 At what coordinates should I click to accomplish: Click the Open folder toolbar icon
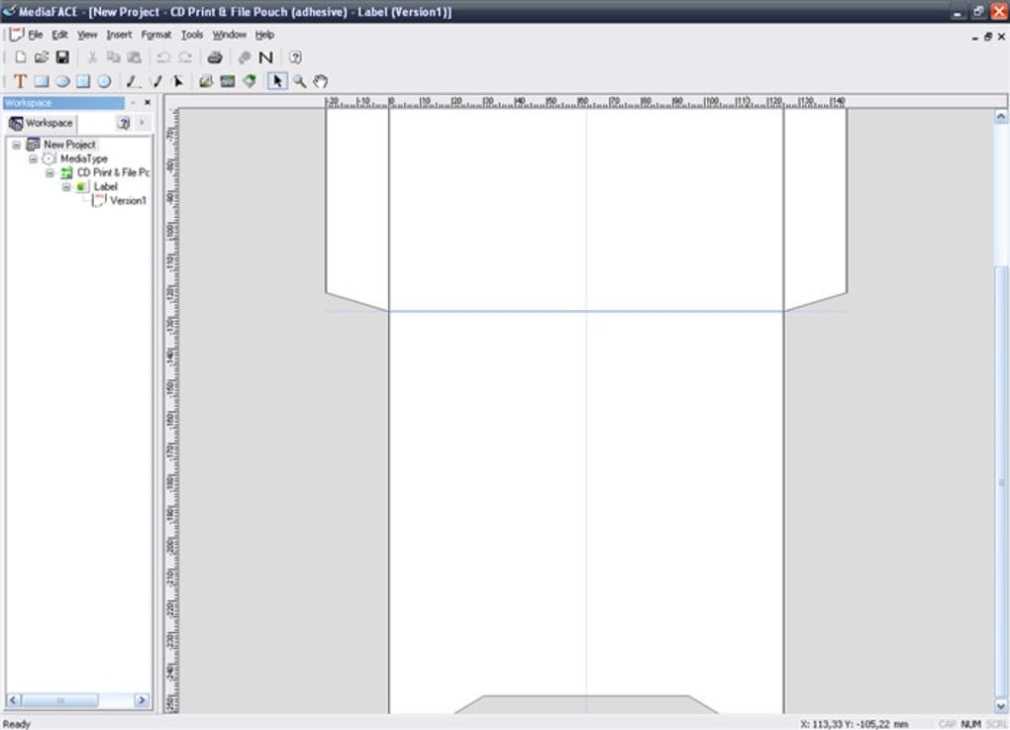coord(41,58)
